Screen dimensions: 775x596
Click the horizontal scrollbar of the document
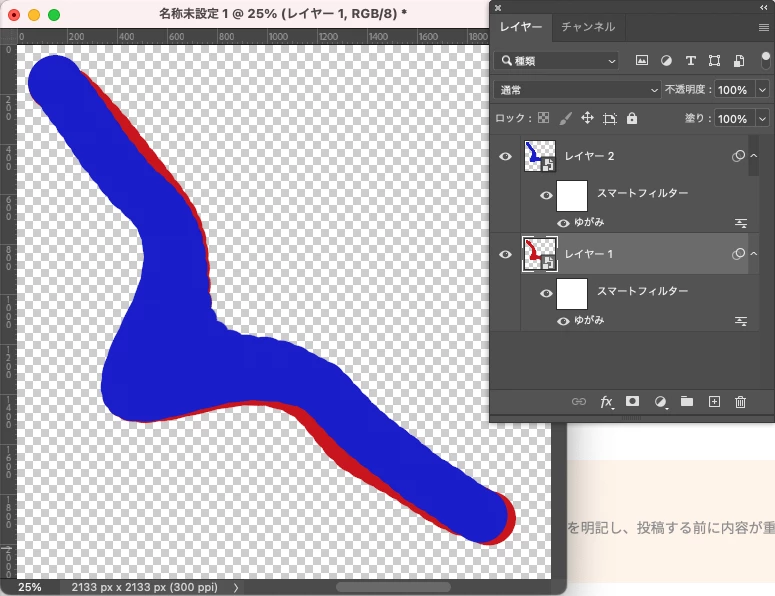(393, 587)
